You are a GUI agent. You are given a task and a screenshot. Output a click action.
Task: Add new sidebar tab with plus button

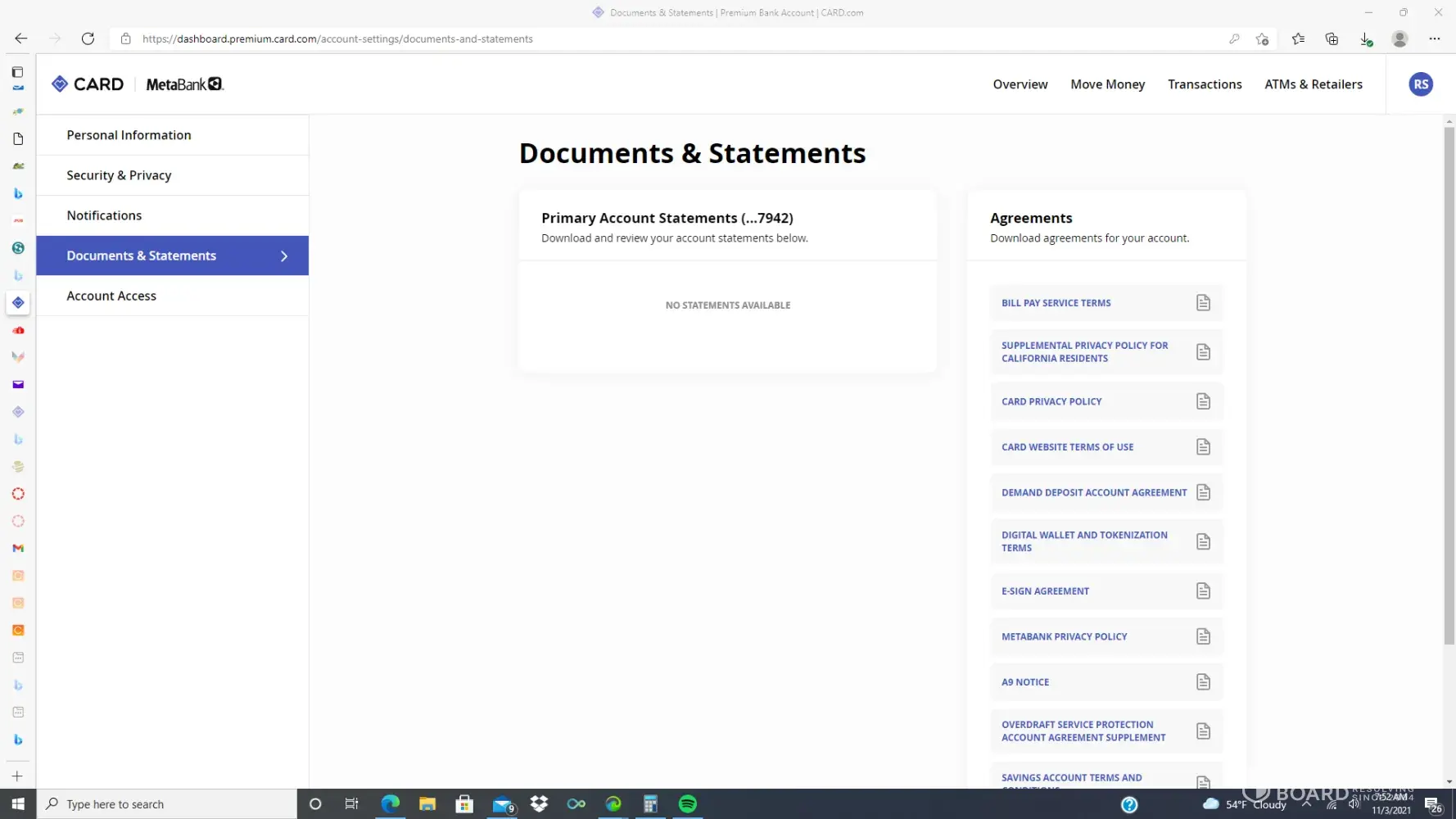pos(17,776)
